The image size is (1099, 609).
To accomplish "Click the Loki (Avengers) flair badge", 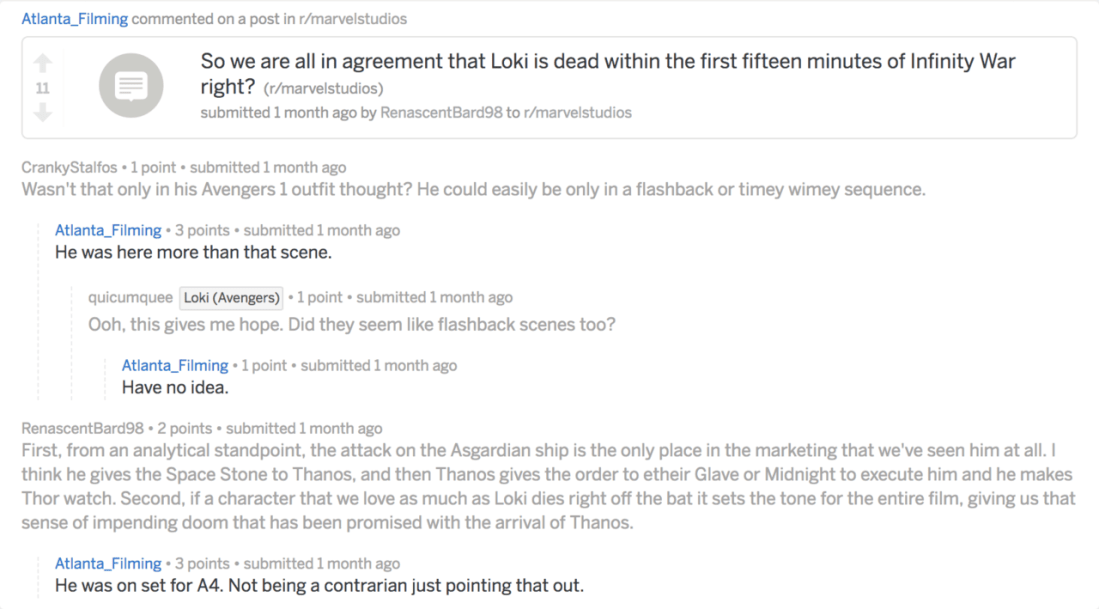I will pyautogui.click(x=231, y=297).
